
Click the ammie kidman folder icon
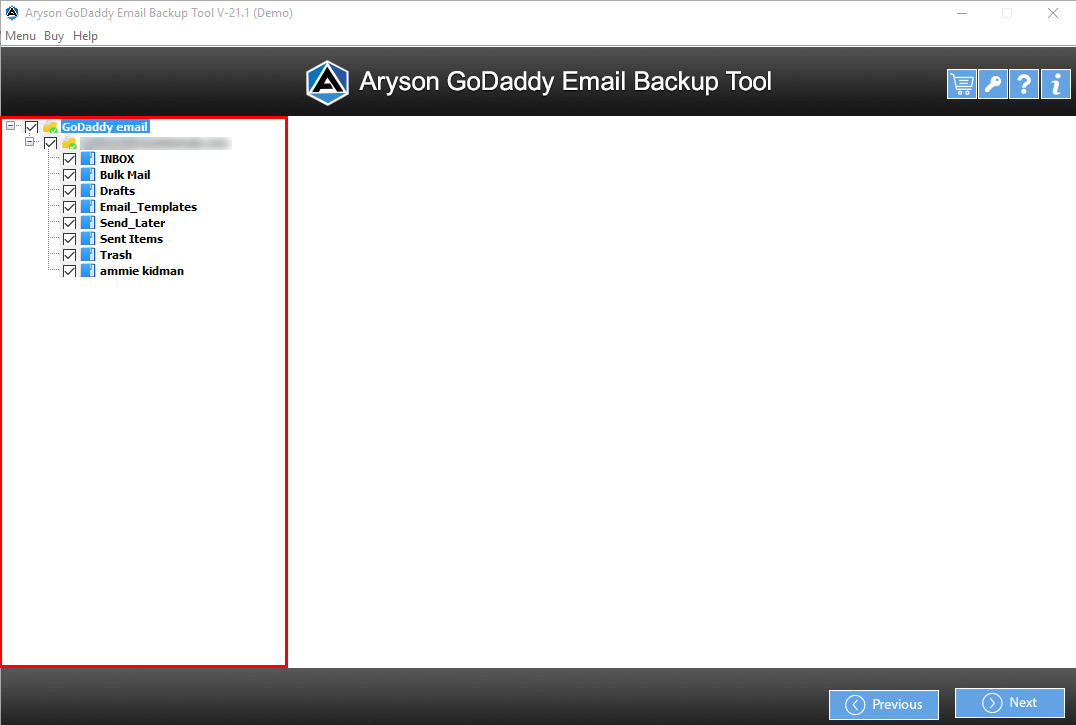(88, 271)
